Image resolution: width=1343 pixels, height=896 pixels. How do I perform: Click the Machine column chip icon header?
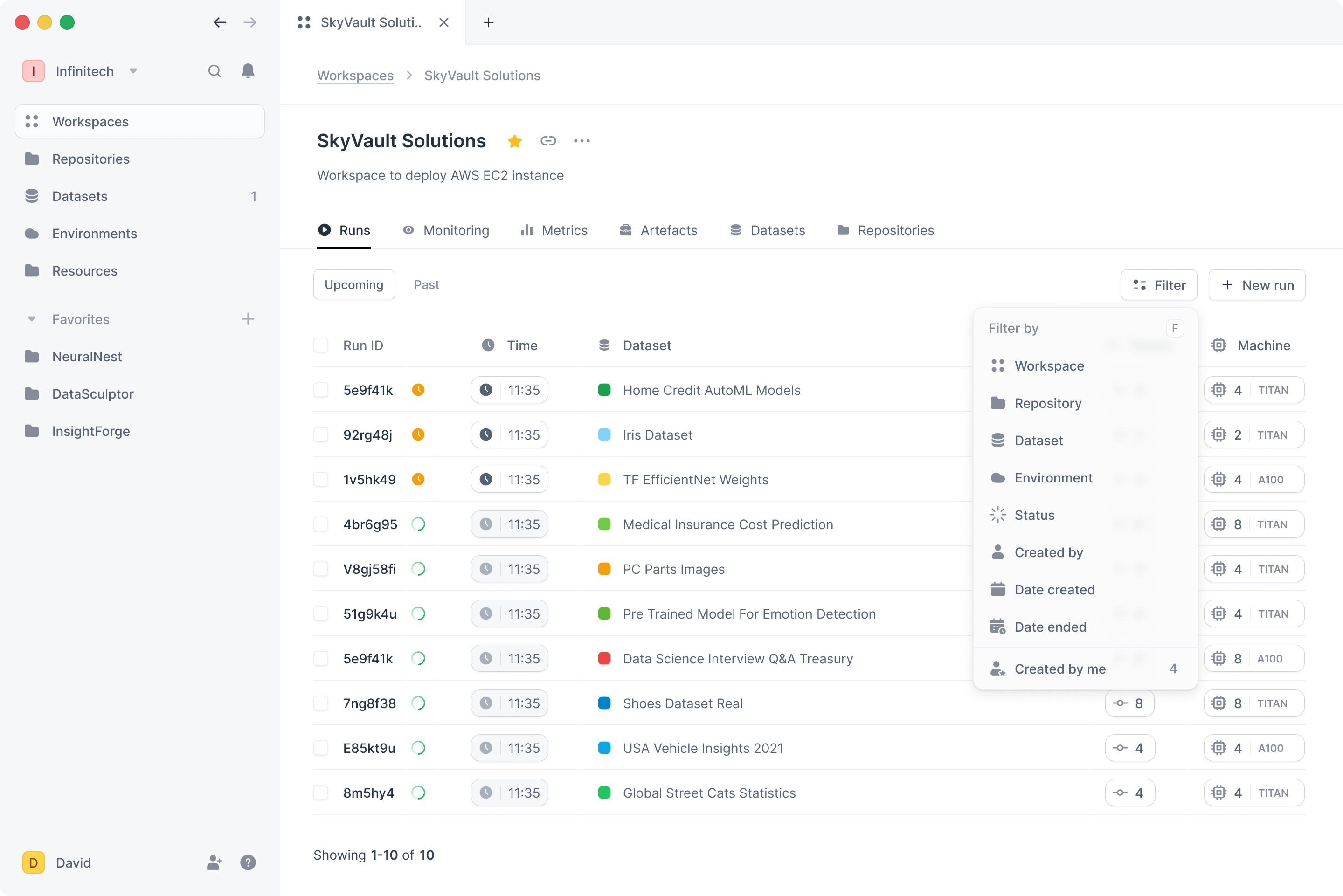coord(1218,345)
